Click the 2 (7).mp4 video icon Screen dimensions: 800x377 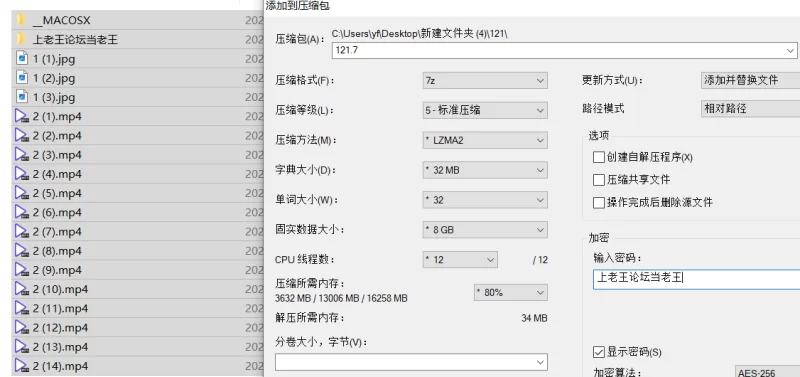click(21, 232)
